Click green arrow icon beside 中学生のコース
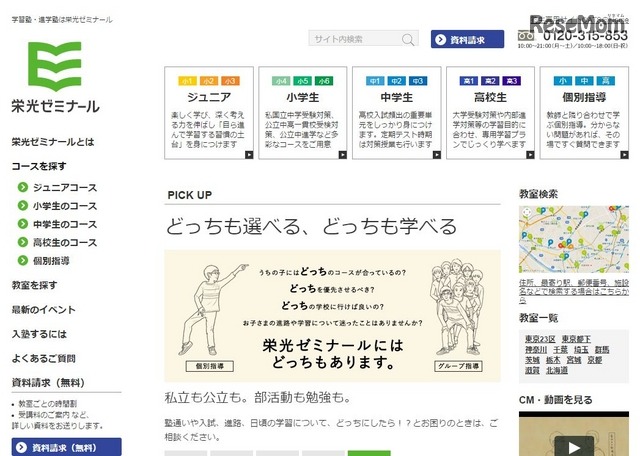640x456 pixels. (23, 224)
